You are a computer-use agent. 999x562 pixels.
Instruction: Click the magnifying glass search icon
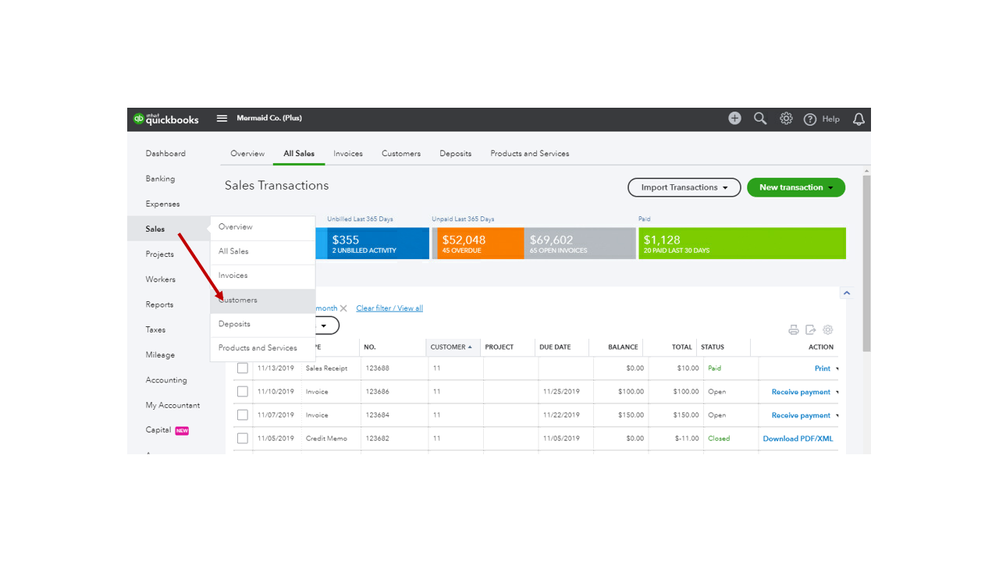(x=760, y=119)
